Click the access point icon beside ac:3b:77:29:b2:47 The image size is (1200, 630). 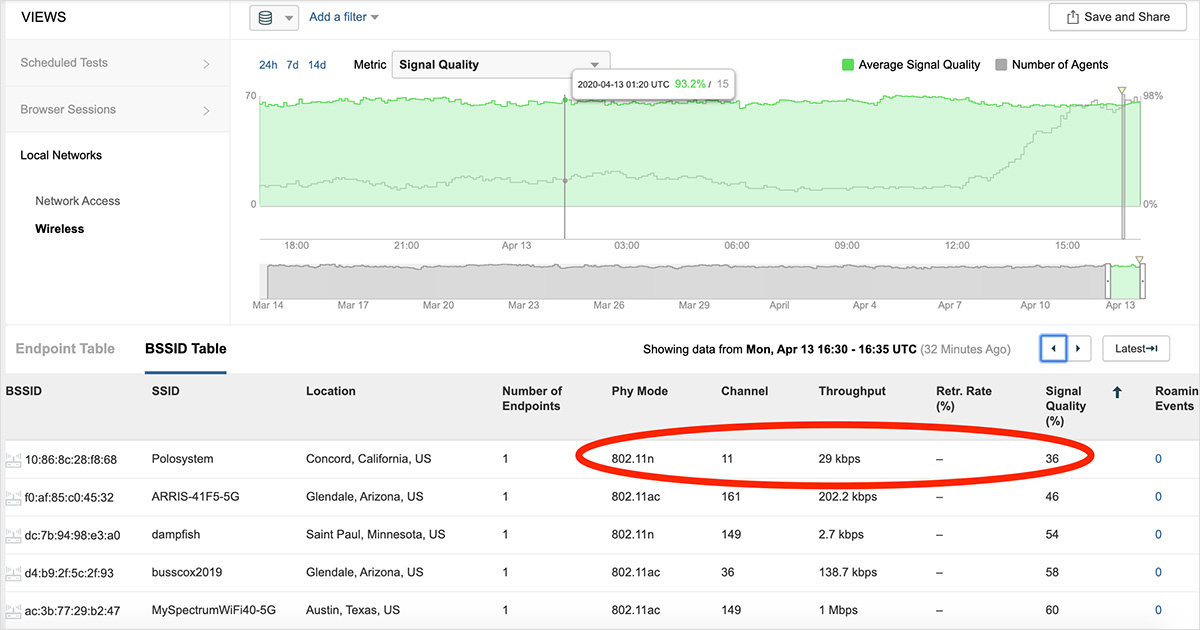point(14,610)
